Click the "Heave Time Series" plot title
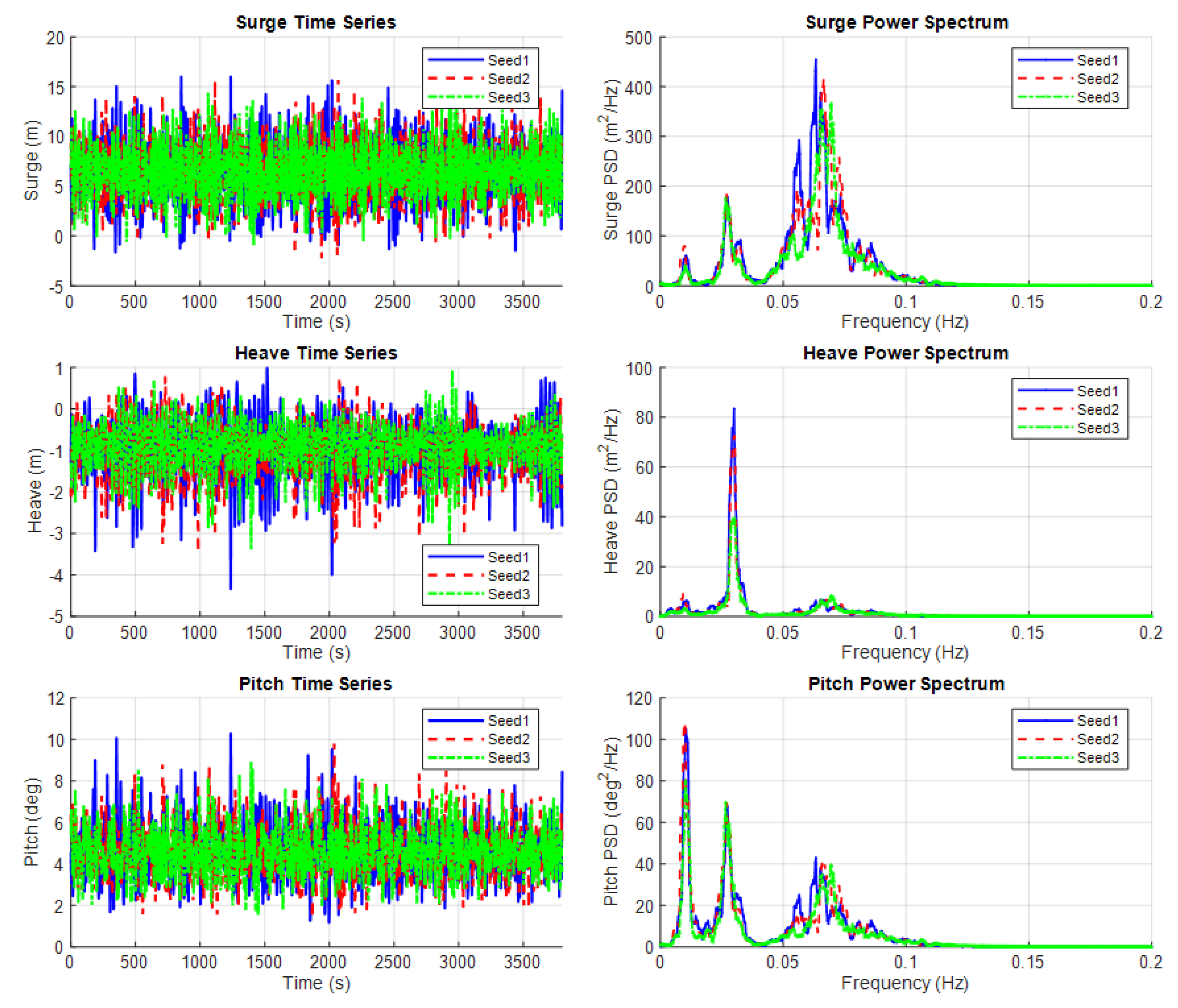 point(315,353)
